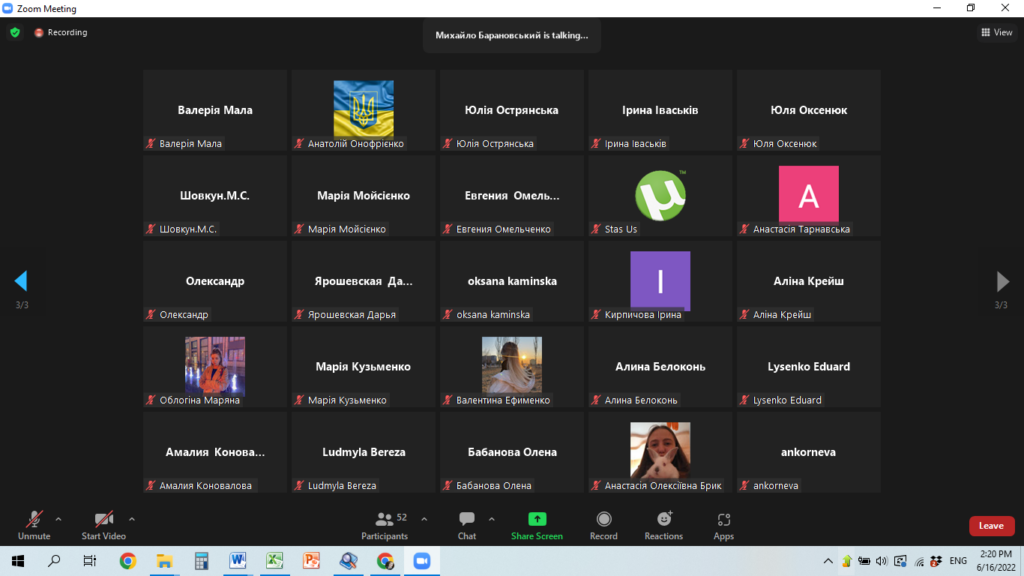Click the Record icon
Viewport: 1024px width, 576px height.
click(x=604, y=524)
